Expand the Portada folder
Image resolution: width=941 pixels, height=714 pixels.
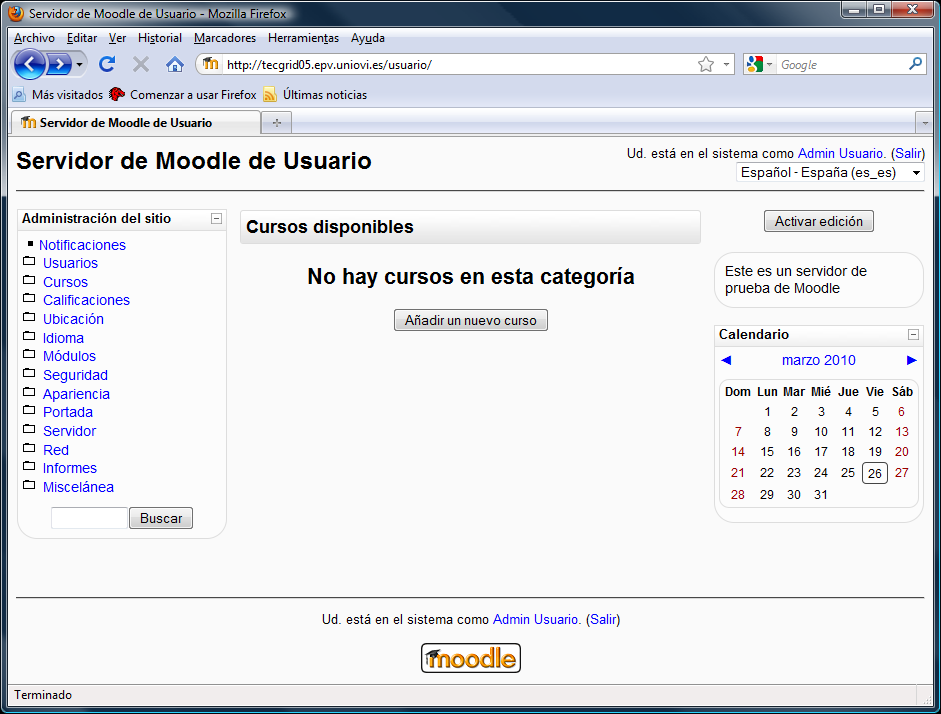coord(68,412)
